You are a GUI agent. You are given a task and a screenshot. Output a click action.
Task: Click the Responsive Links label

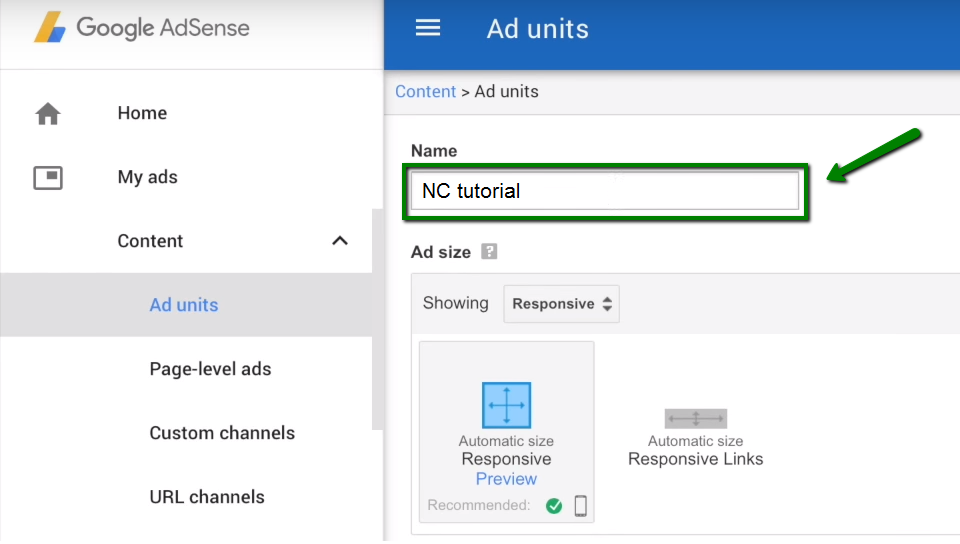696,459
